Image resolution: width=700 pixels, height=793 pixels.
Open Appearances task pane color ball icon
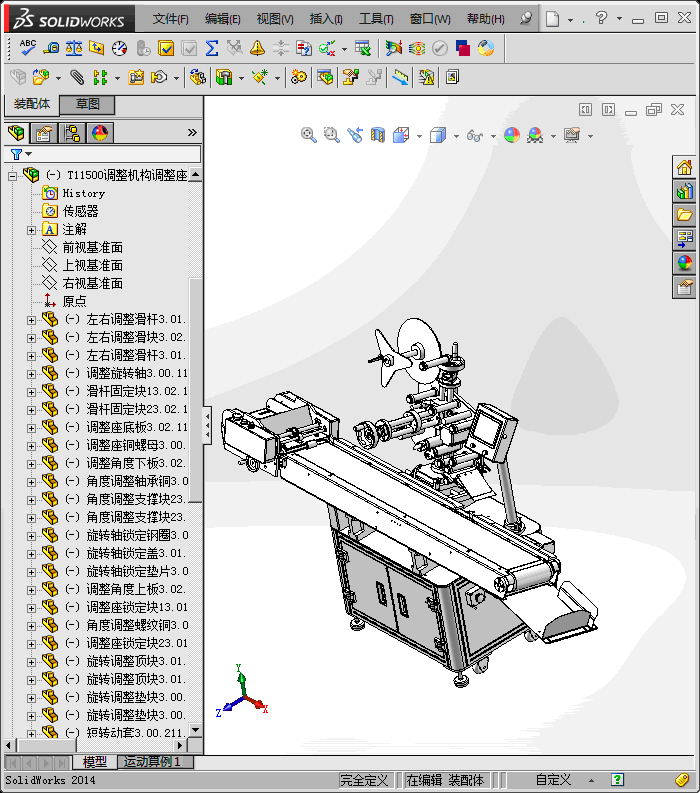684,263
